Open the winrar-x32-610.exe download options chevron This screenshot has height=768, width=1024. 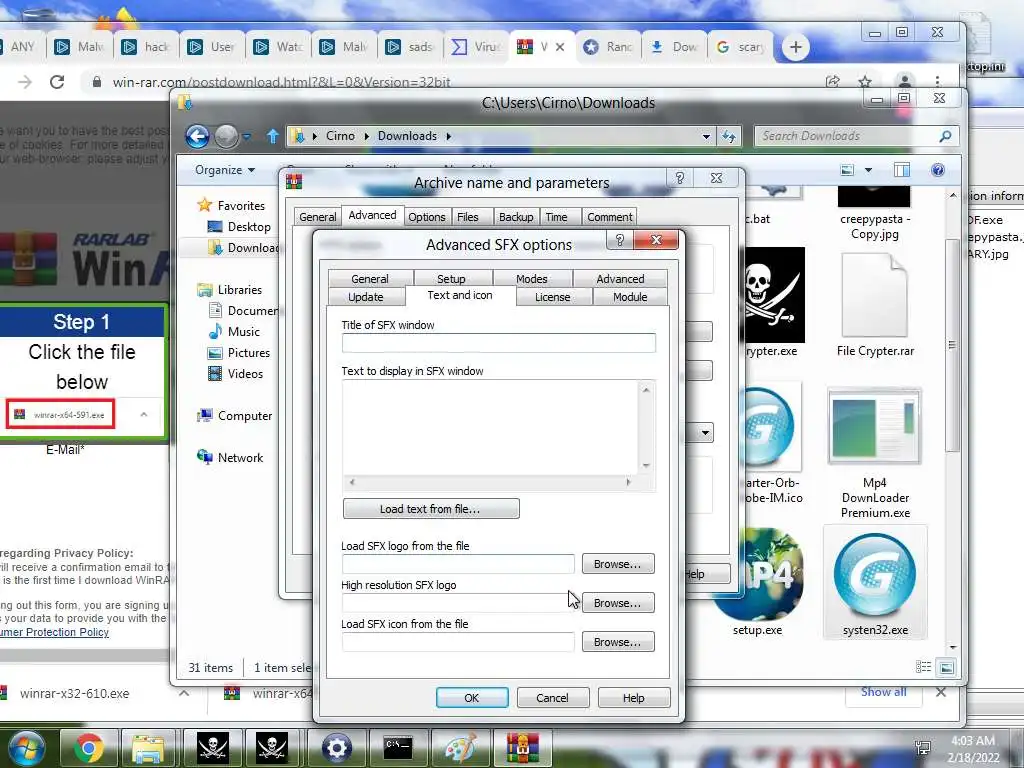point(184,693)
